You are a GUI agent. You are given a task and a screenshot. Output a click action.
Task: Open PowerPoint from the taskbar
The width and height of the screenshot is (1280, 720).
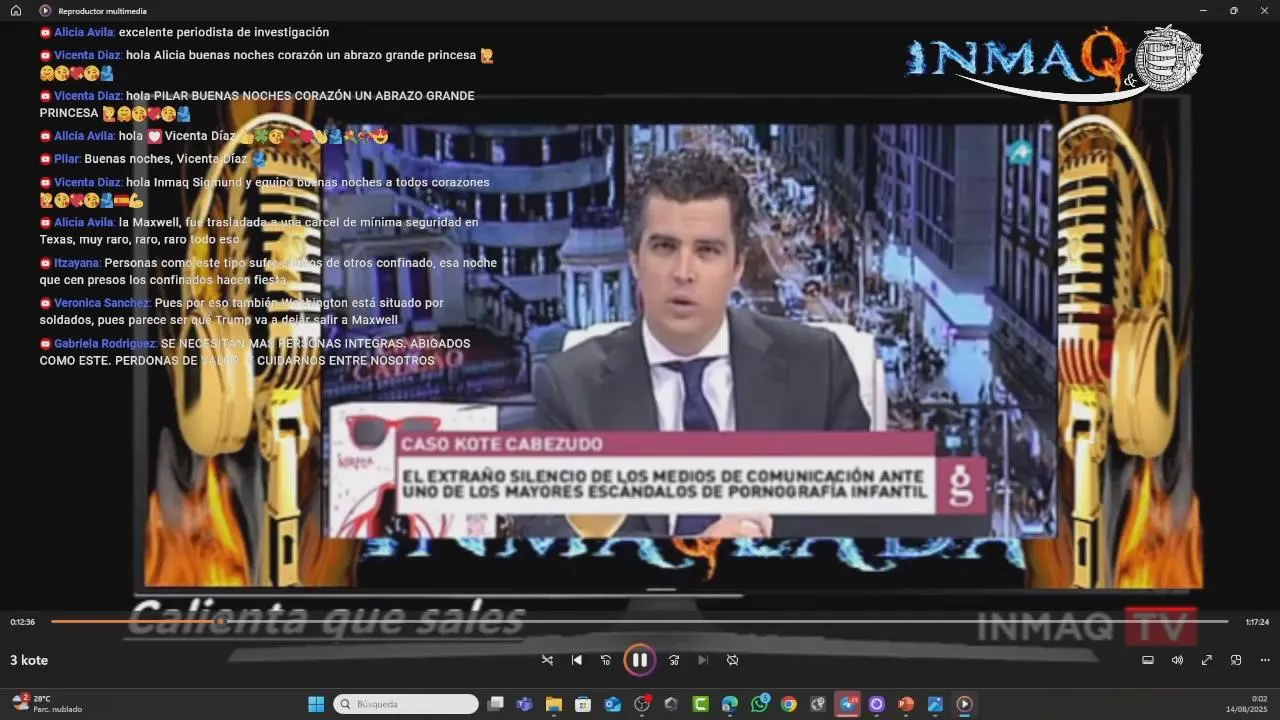pos(906,704)
